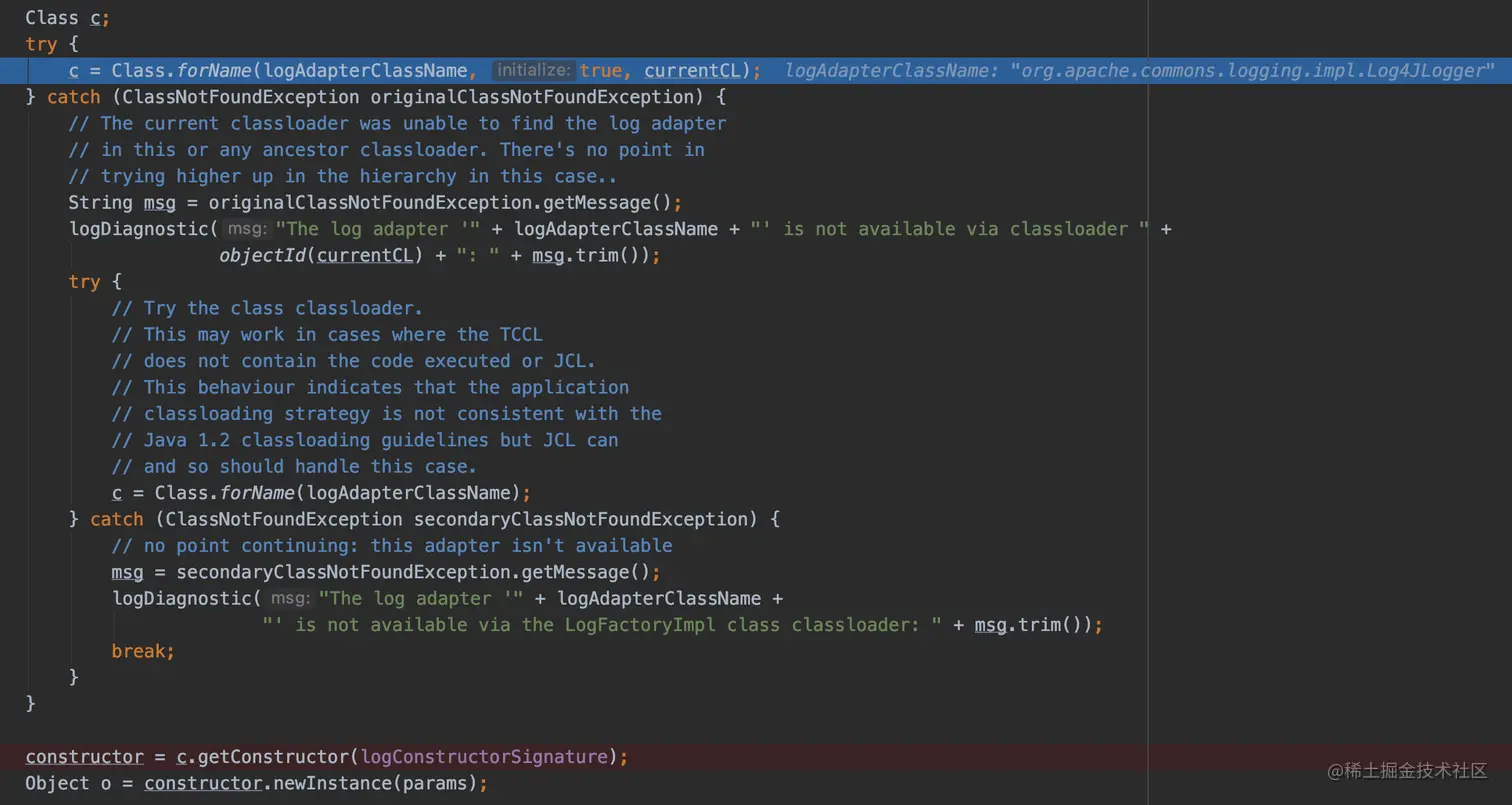The image size is (1512, 805).
Task: Click comment "classloading strategy is not consistent with the"
Action: [387, 413]
